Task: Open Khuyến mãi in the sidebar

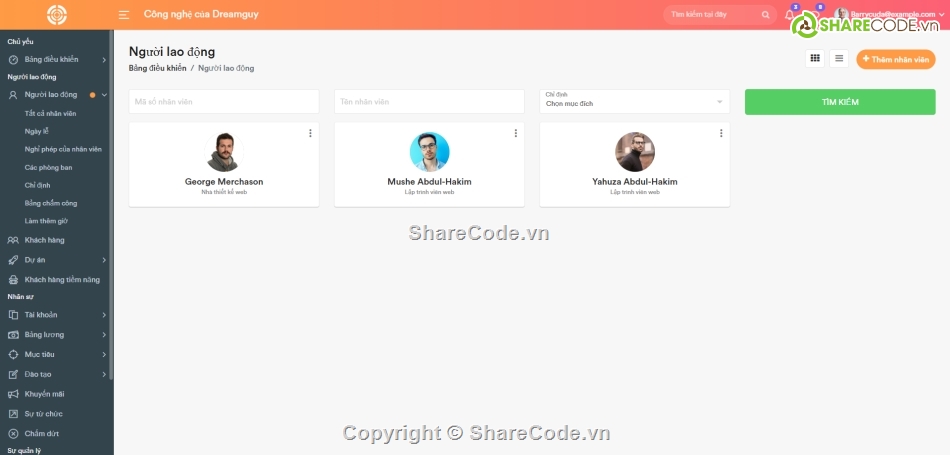Action: 44,394
